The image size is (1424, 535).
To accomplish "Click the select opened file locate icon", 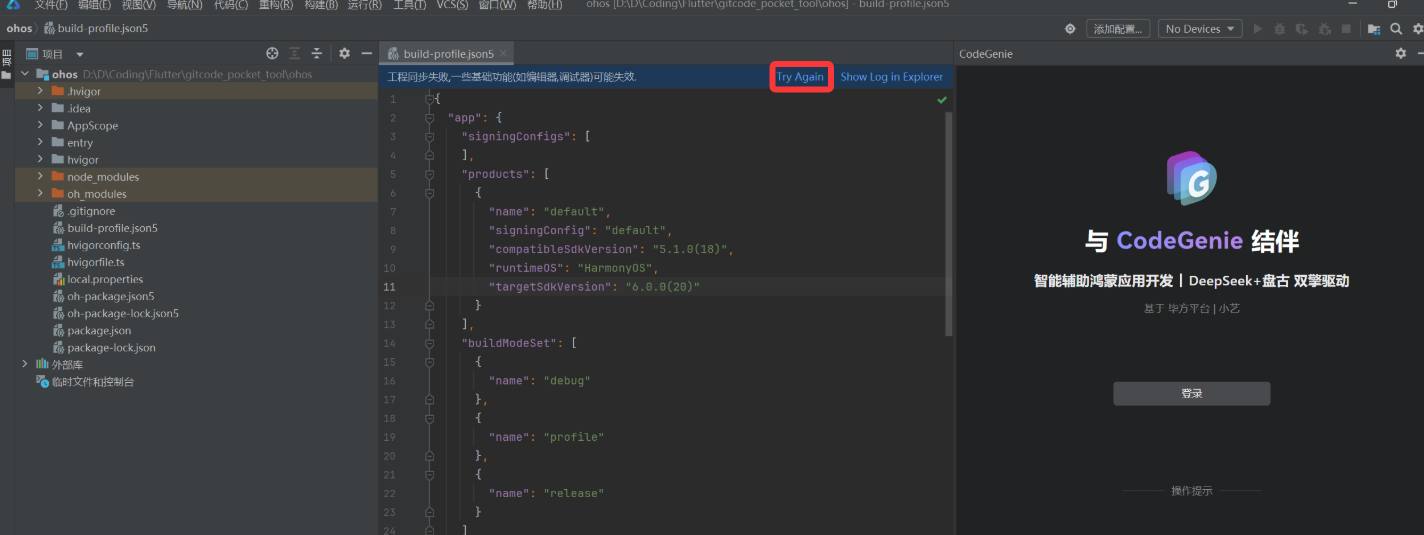I will (x=272, y=53).
